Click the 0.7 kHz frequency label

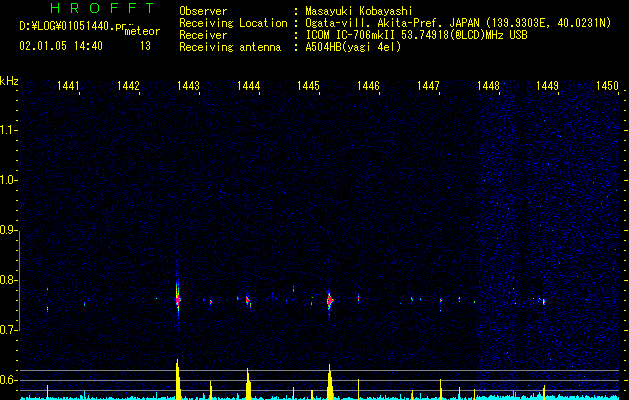[x=8, y=330]
